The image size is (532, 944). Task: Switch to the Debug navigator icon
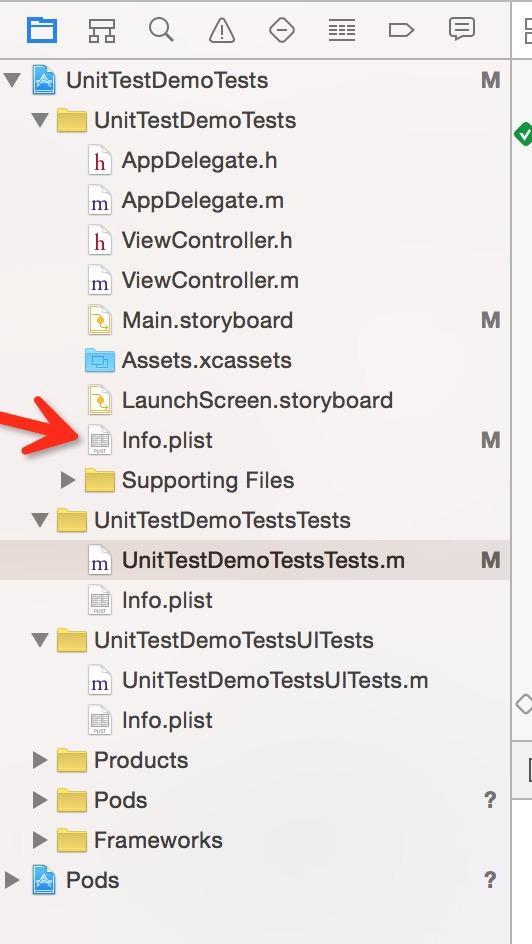pyautogui.click(x=342, y=30)
